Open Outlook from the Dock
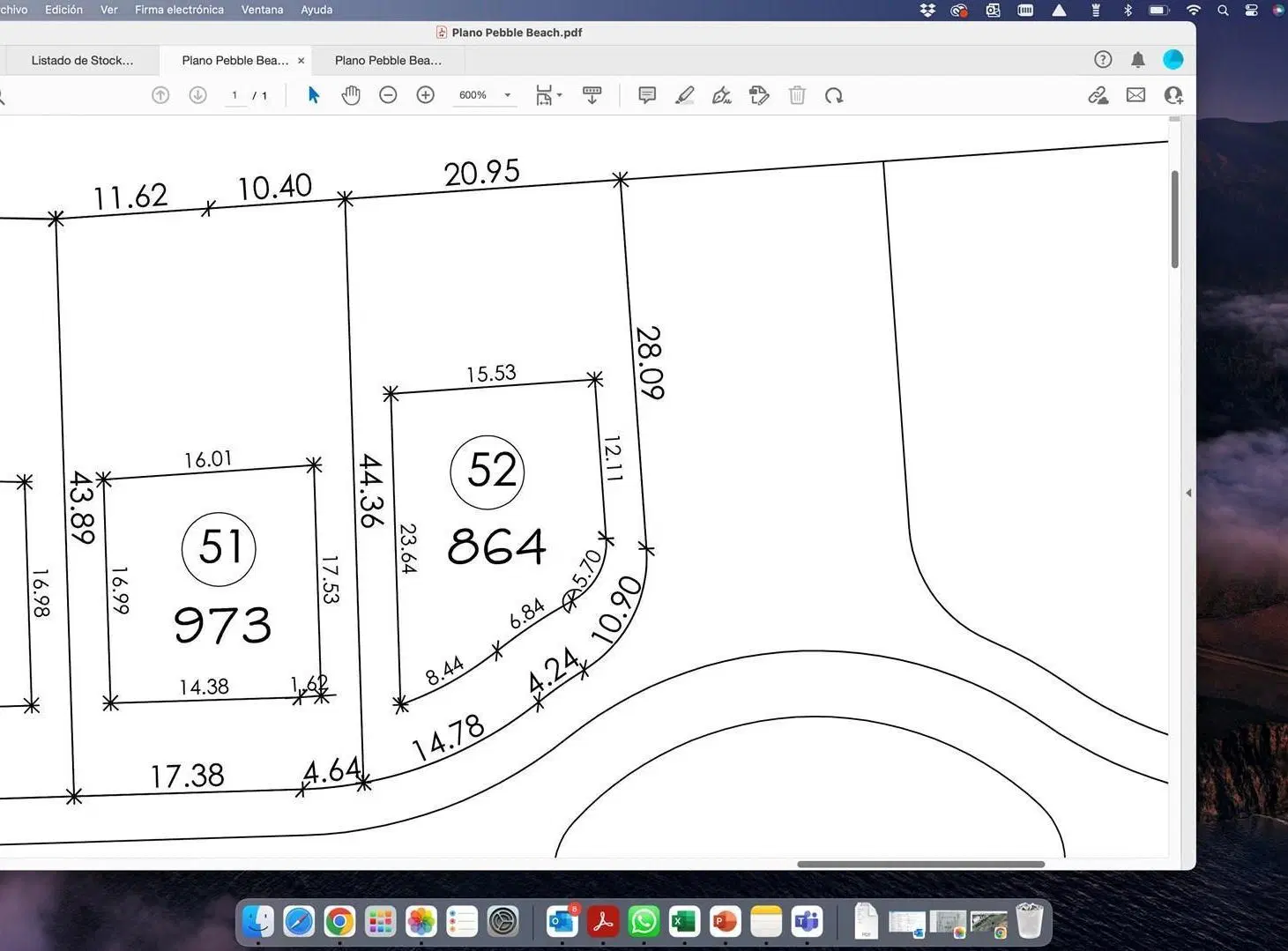This screenshot has width=1288, height=951. coord(562,922)
